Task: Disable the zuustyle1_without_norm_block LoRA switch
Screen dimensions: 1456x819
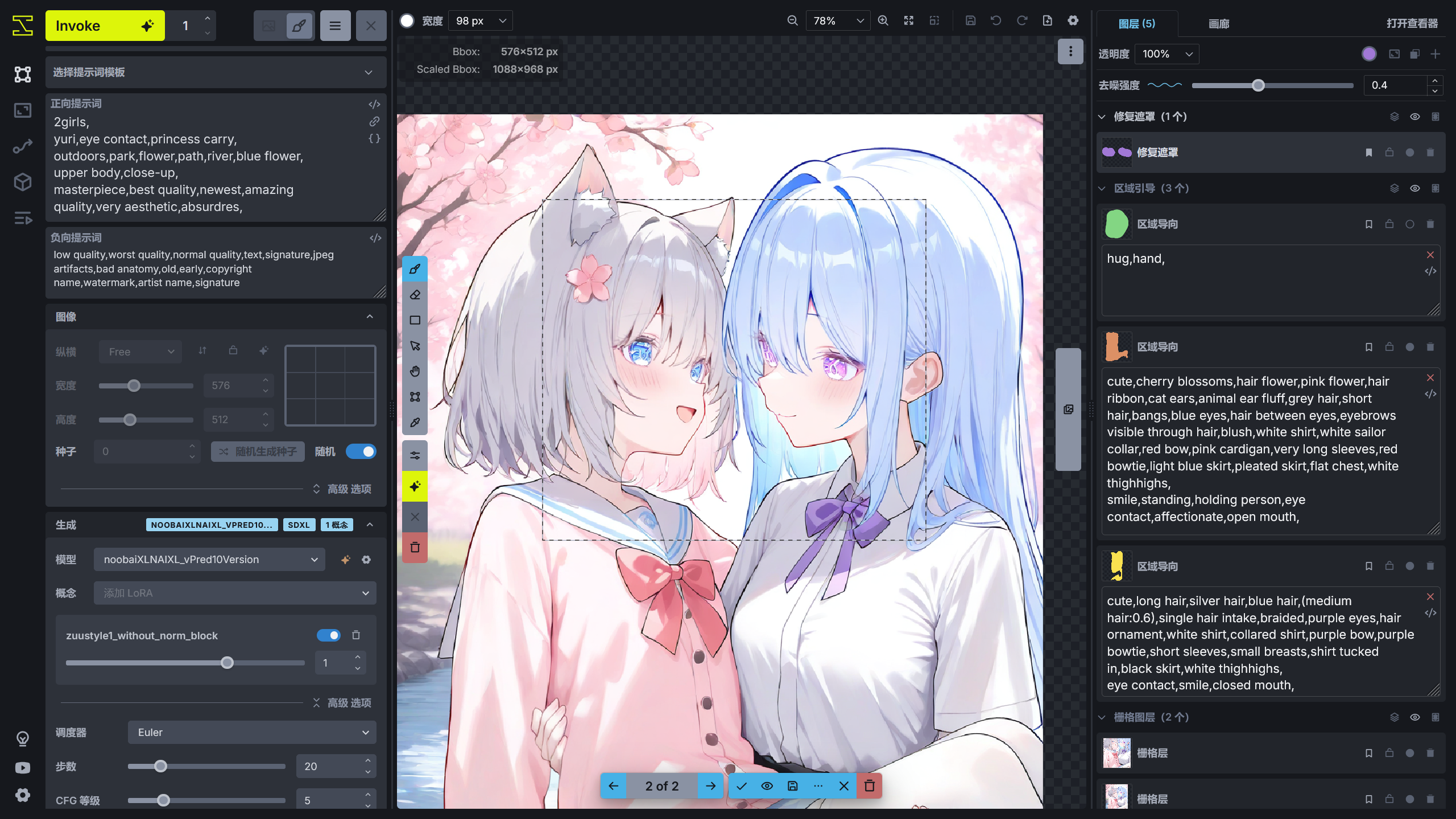Action: pyautogui.click(x=329, y=635)
